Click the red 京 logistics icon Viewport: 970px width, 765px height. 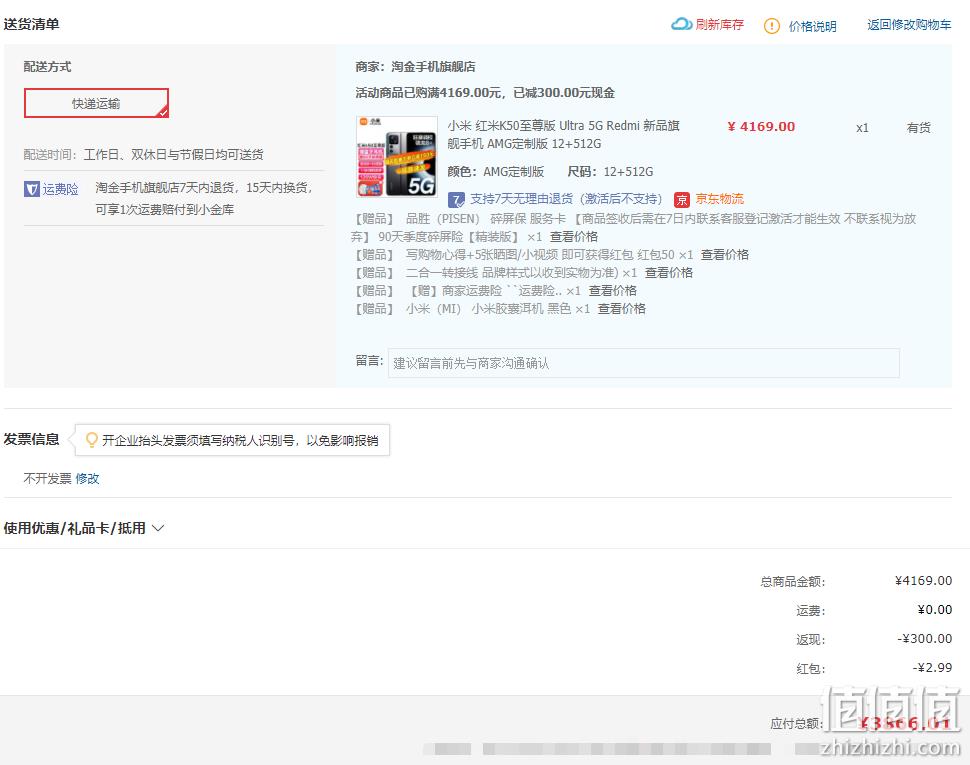tap(681, 200)
